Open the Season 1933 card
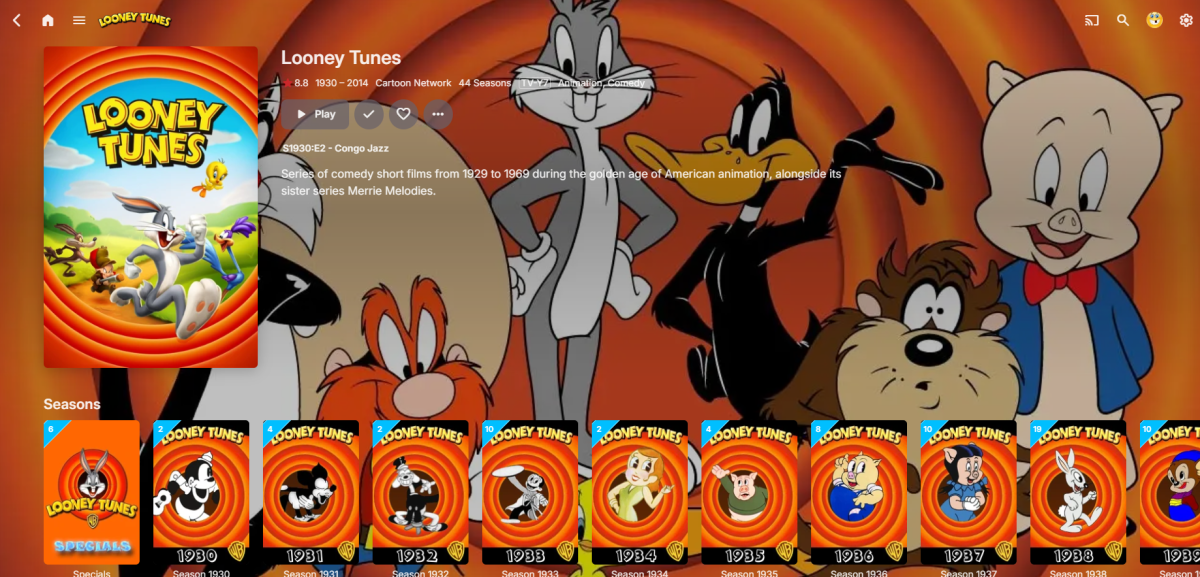The image size is (1200, 577). point(530,492)
